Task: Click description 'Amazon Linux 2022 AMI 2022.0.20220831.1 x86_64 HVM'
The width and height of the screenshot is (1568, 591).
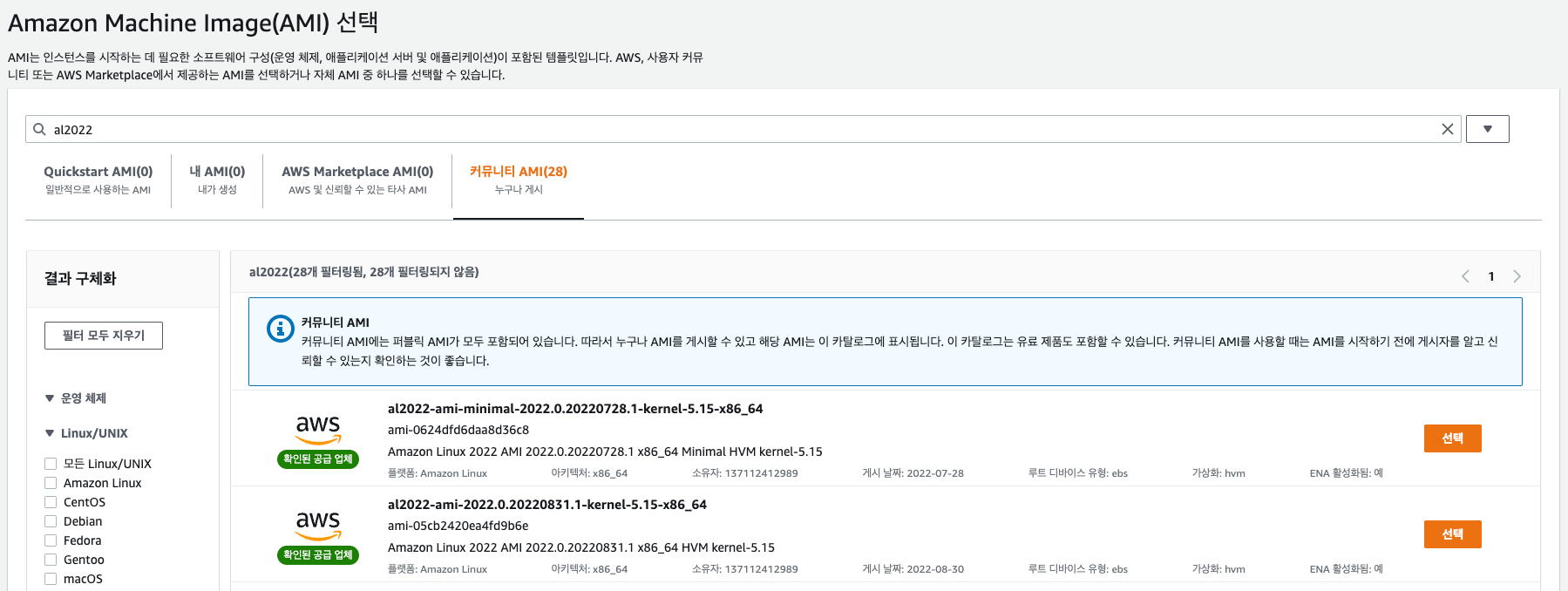Action: coord(581,547)
